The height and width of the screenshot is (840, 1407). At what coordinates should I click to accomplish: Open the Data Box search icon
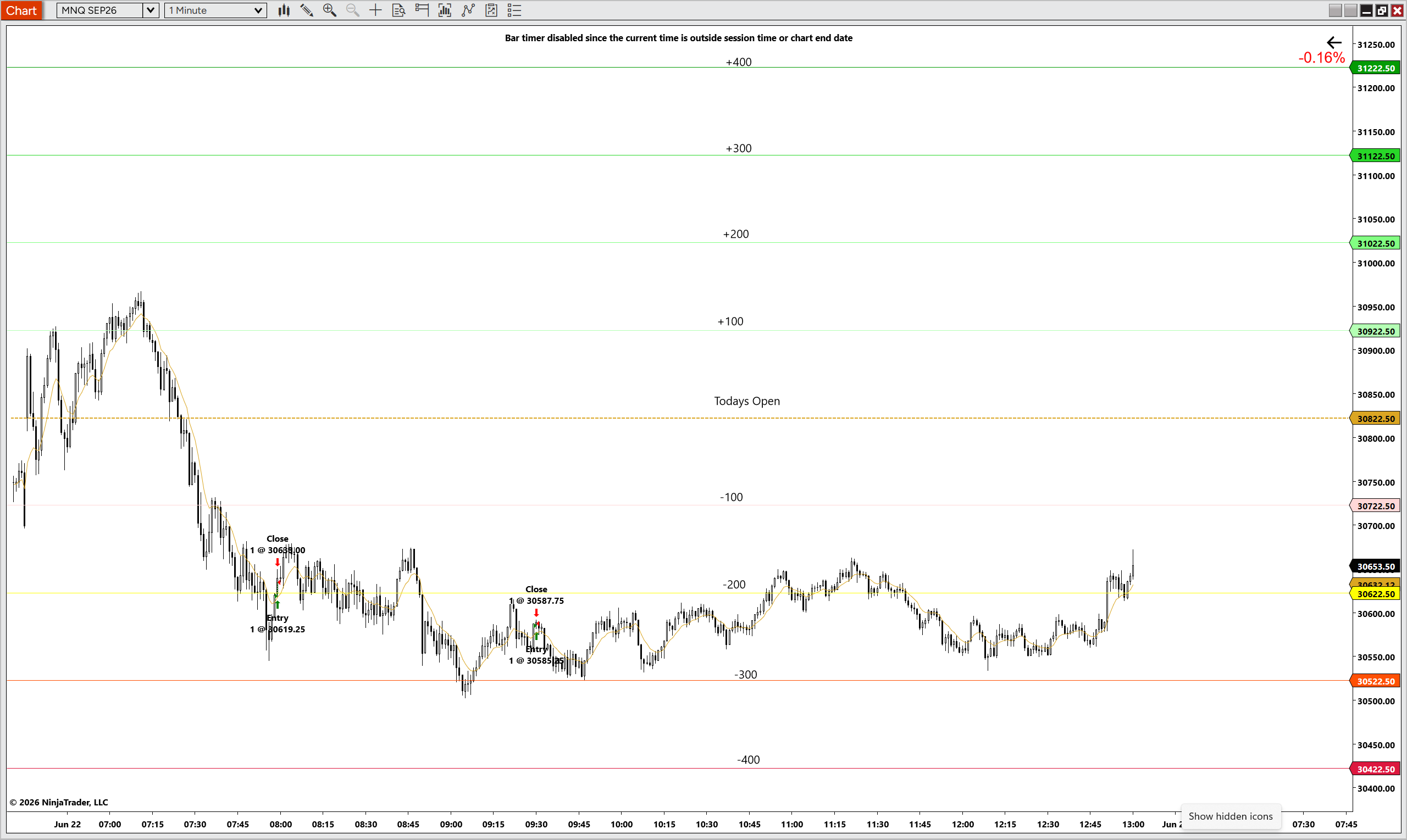[x=398, y=10]
